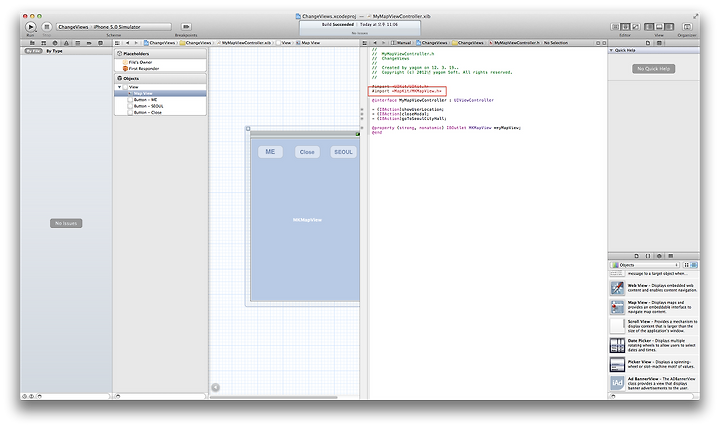Viewport: 720px width, 428px height.
Task: Toggle the Debug area visibility
Action: 659,27
